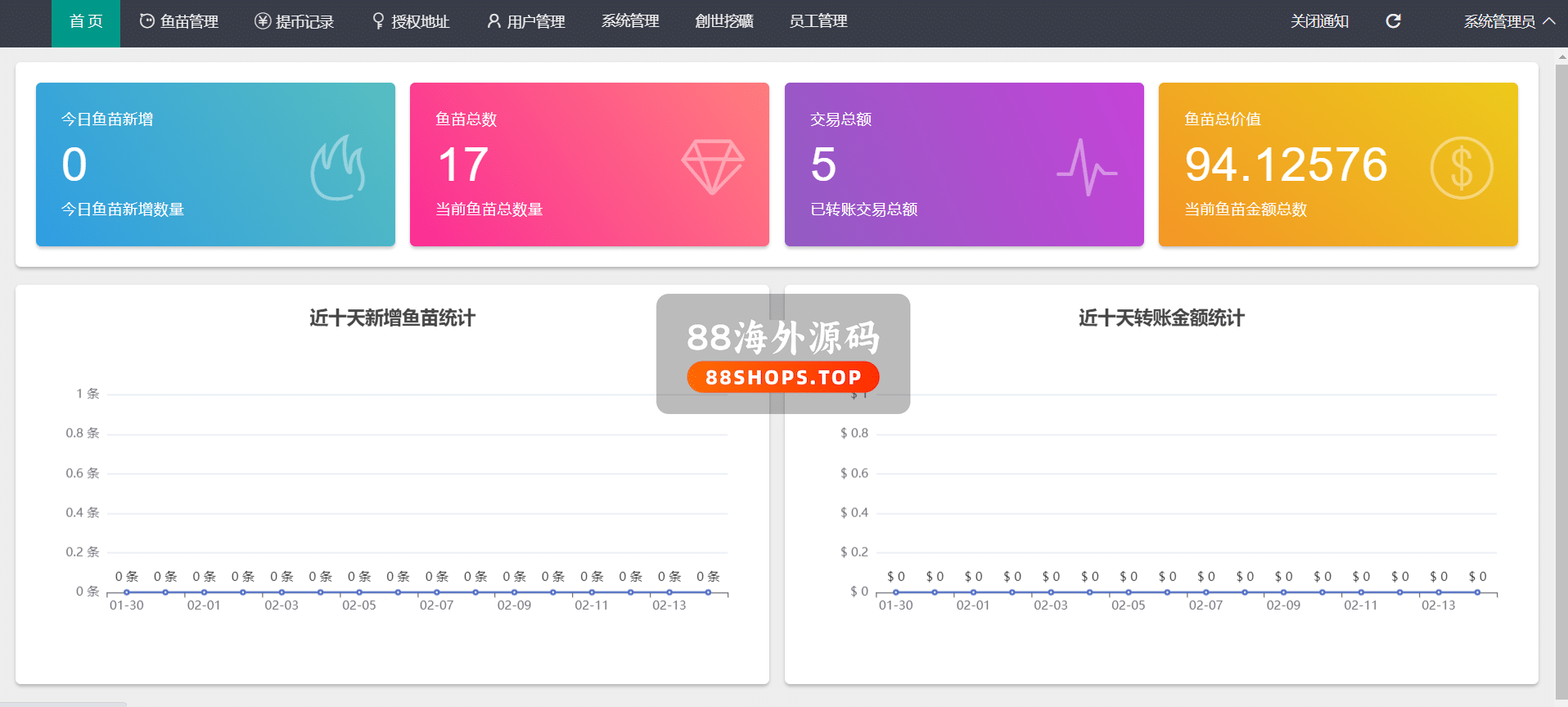Click the location pin icon beside 授权地址
Viewport: 1568px width, 707px height.
[378, 21]
